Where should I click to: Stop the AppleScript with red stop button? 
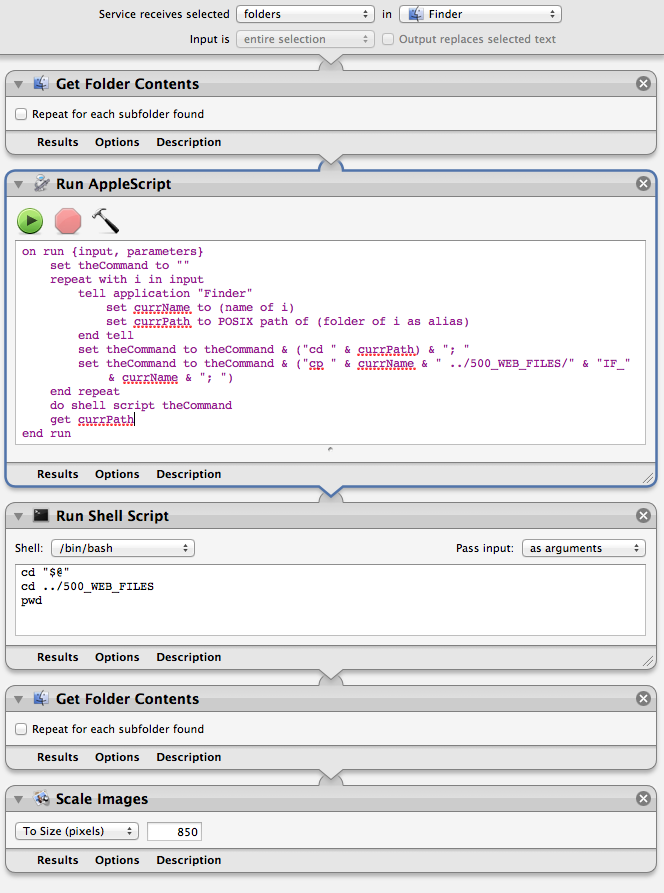tap(68, 221)
